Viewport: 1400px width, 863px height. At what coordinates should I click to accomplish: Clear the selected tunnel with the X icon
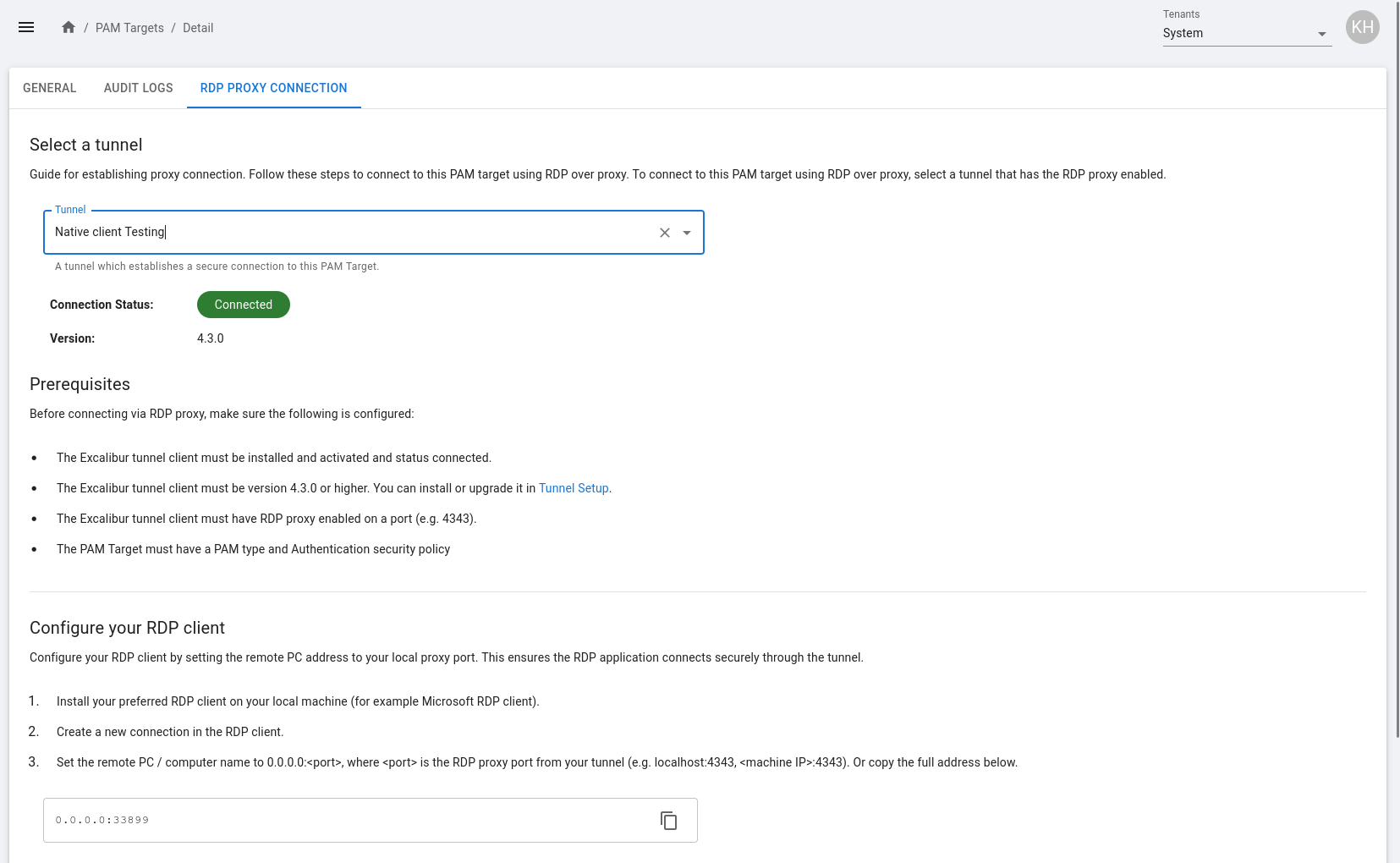pos(665,233)
